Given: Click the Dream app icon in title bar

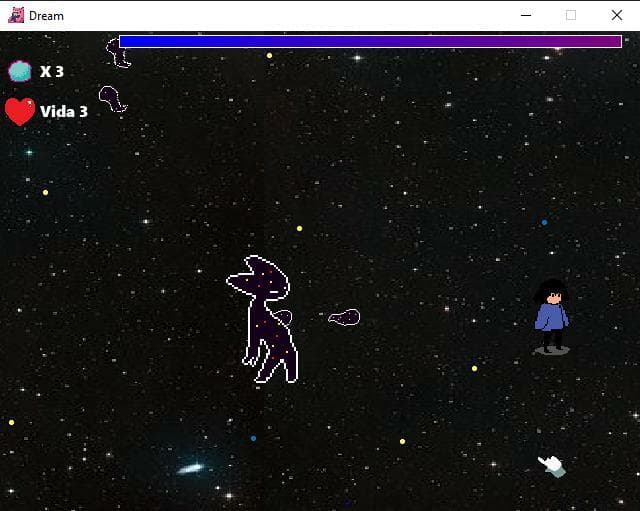Looking at the screenshot, I should pos(16,16).
